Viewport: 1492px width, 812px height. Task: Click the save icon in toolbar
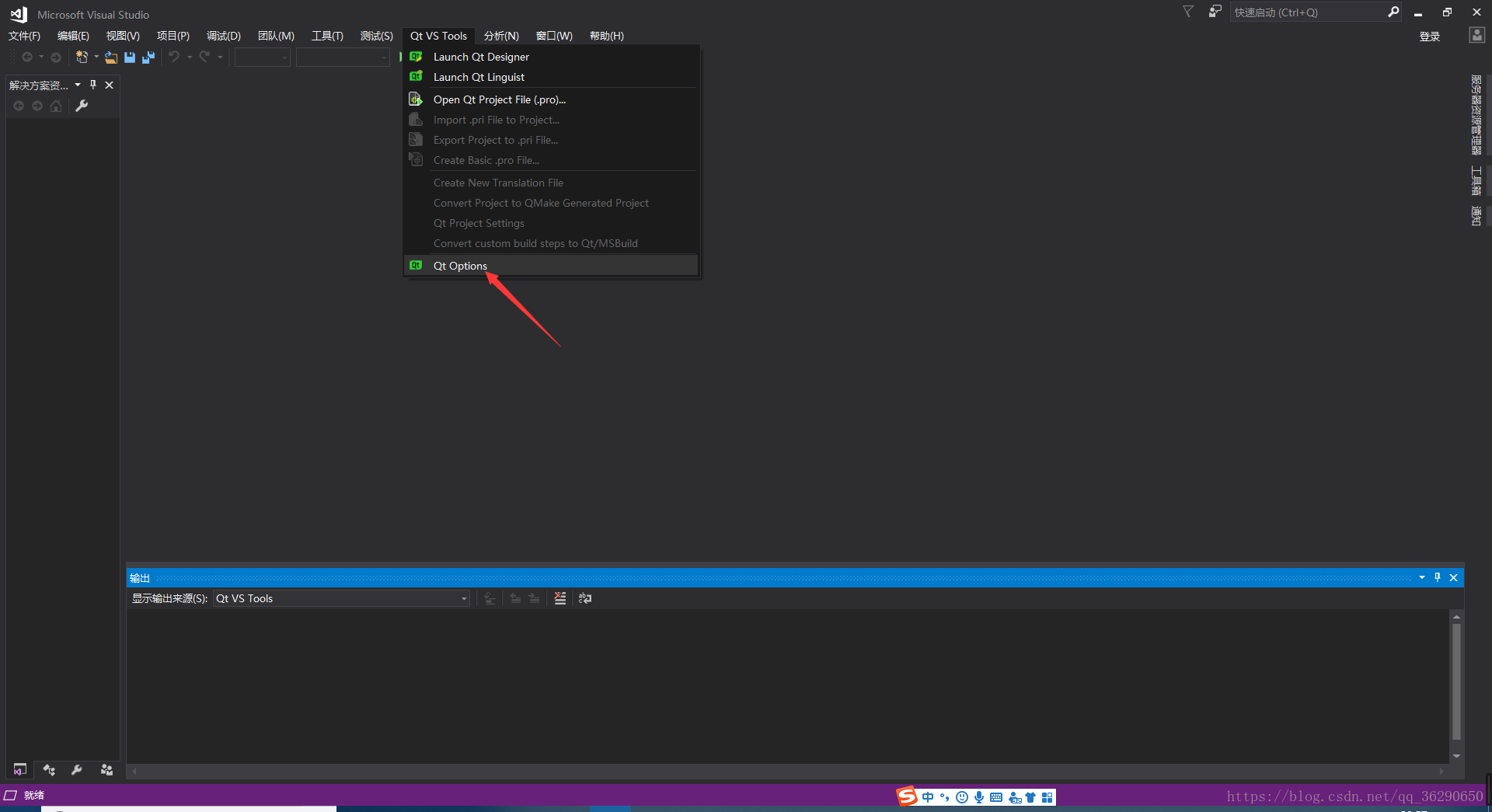point(130,57)
